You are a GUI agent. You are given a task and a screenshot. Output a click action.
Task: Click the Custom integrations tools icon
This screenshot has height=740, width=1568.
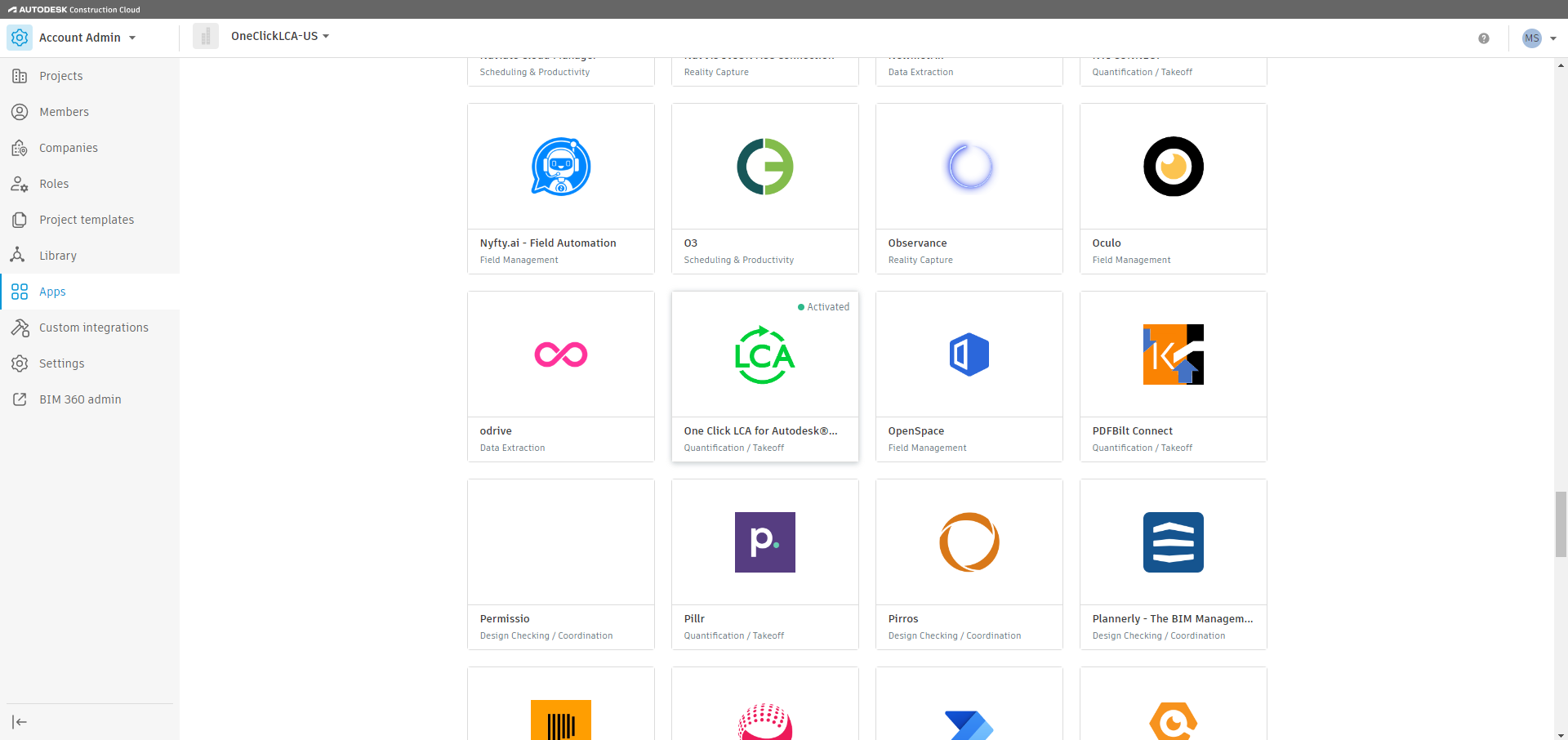20,328
